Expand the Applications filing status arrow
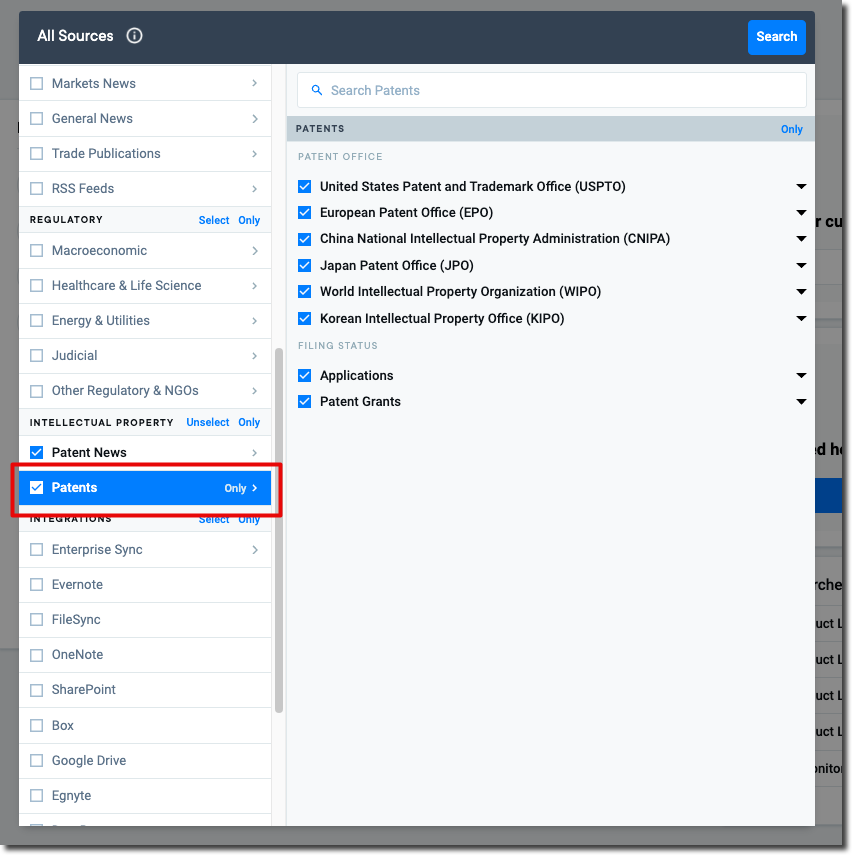The height and width of the screenshot is (855, 852). [x=801, y=375]
